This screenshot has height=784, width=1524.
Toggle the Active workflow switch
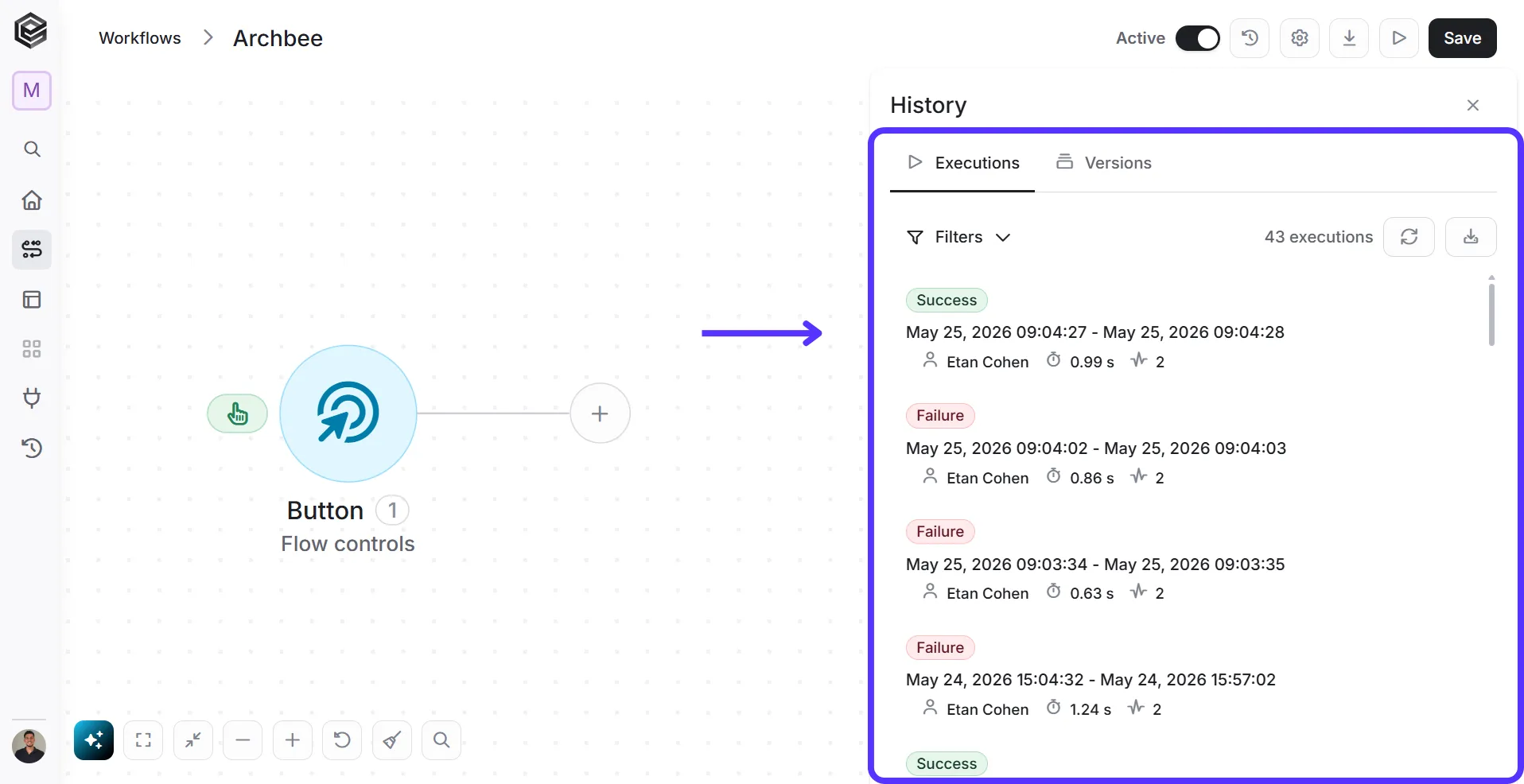[x=1197, y=38]
